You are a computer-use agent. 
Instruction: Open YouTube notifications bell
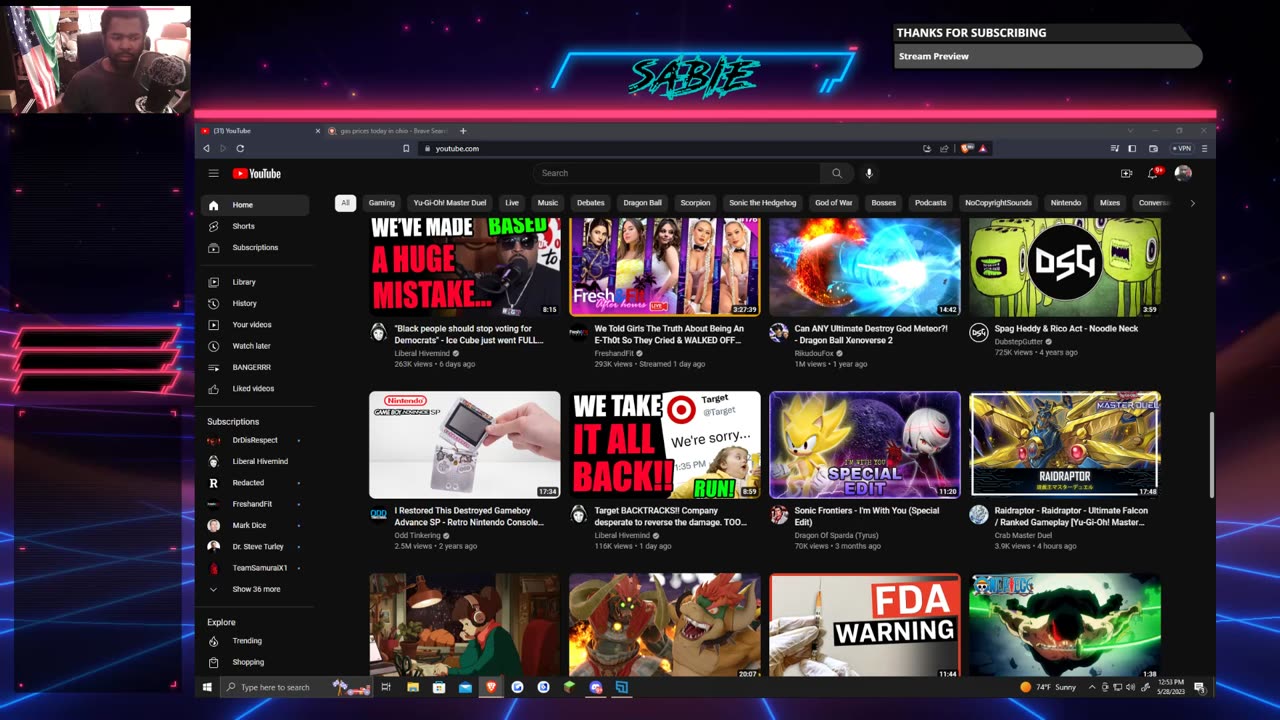pos(1154,173)
